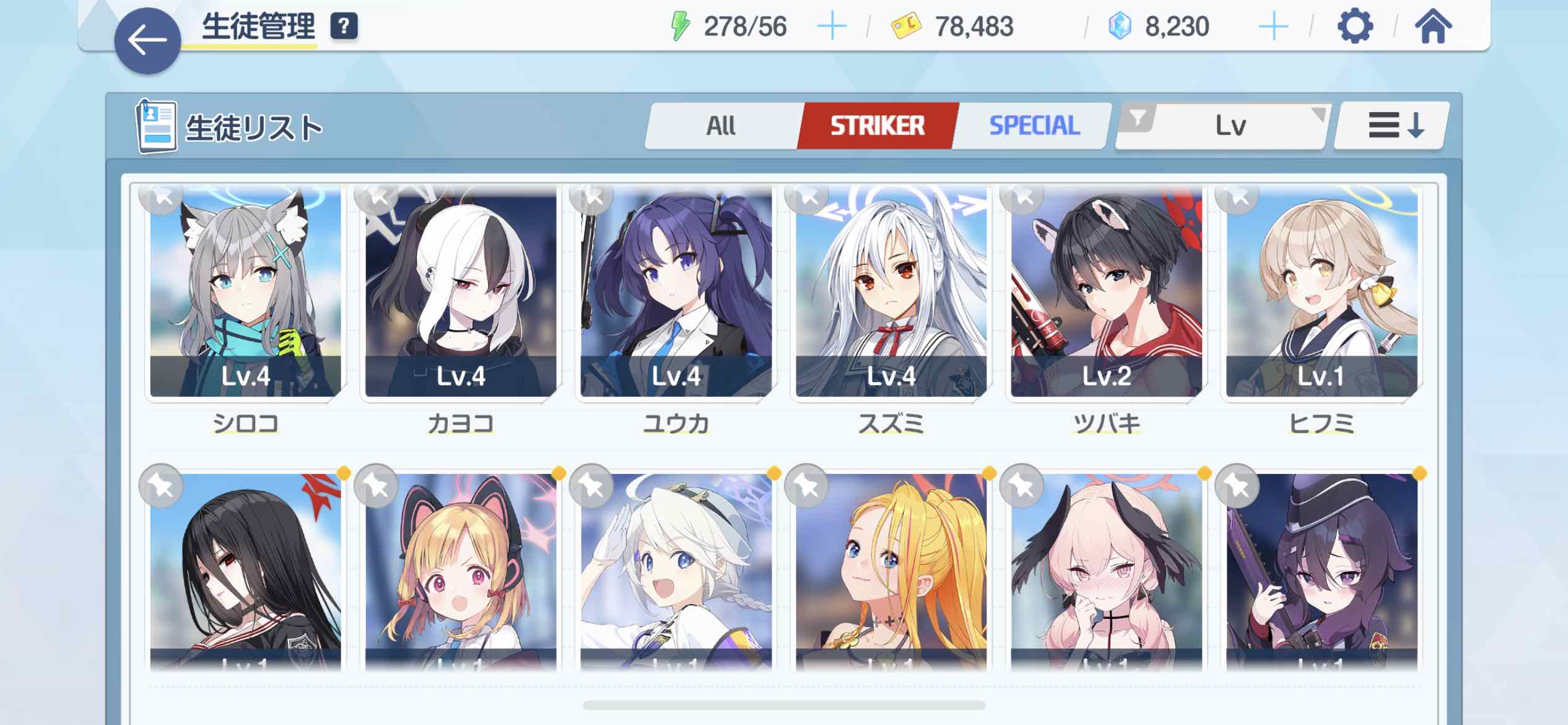Screen dimensions: 1568x725
Task: Select the STRIKER tab
Action: 877,126
